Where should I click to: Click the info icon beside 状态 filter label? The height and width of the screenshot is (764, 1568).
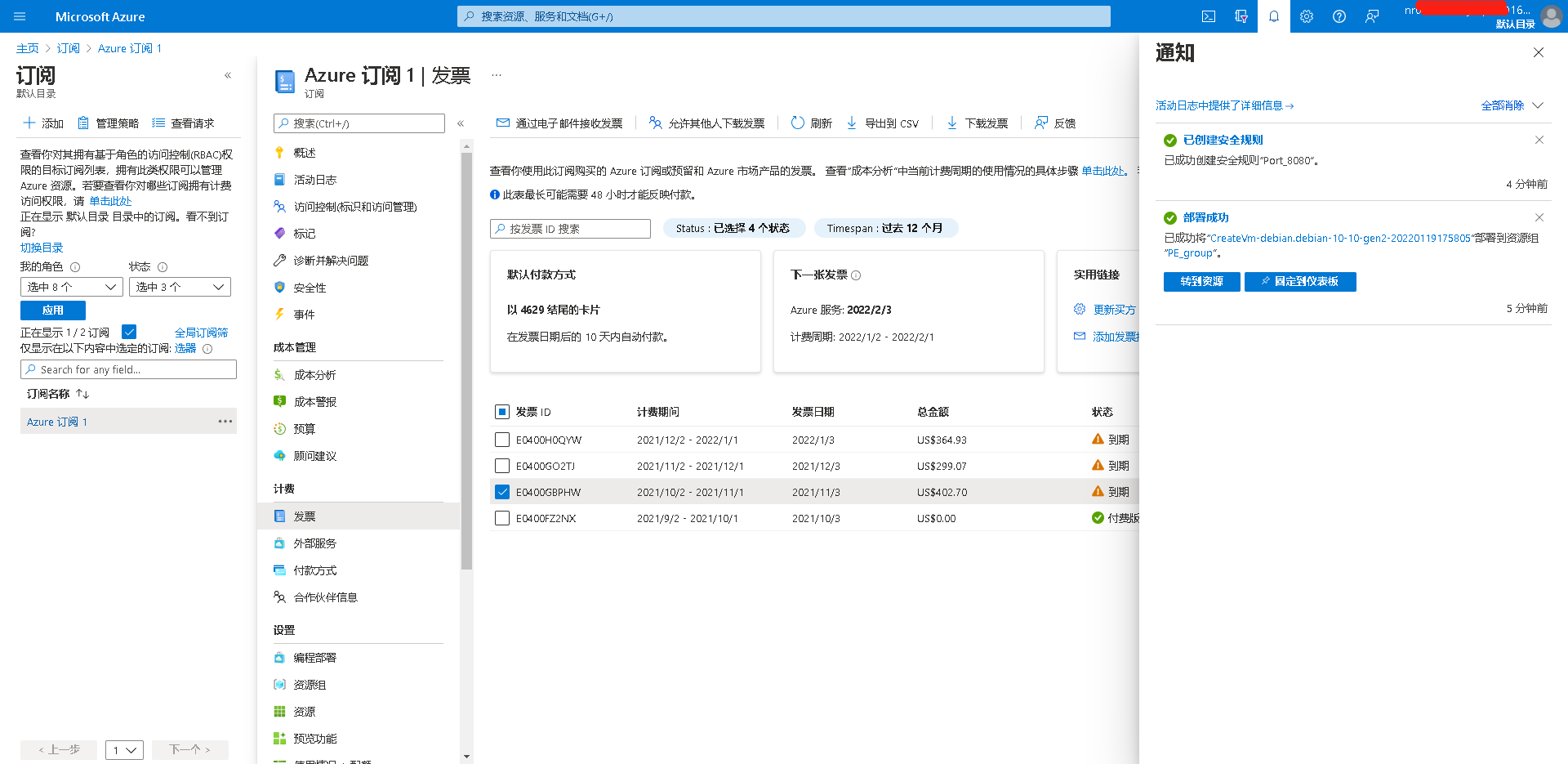tap(163, 267)
